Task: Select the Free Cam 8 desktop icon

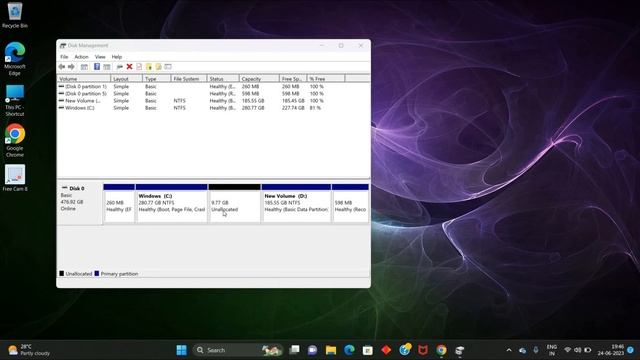Action: [15, 178]
